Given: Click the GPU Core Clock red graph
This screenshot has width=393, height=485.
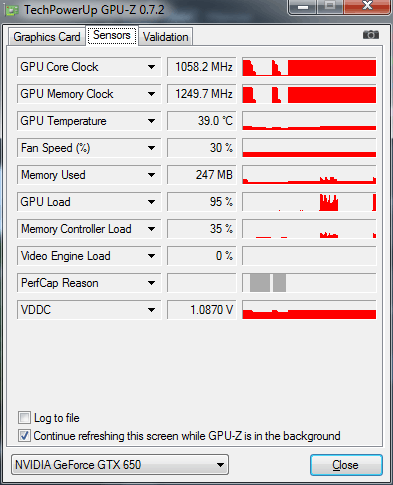Looking at the screenshot, I should pyautogui.click(x=309, y=67).
